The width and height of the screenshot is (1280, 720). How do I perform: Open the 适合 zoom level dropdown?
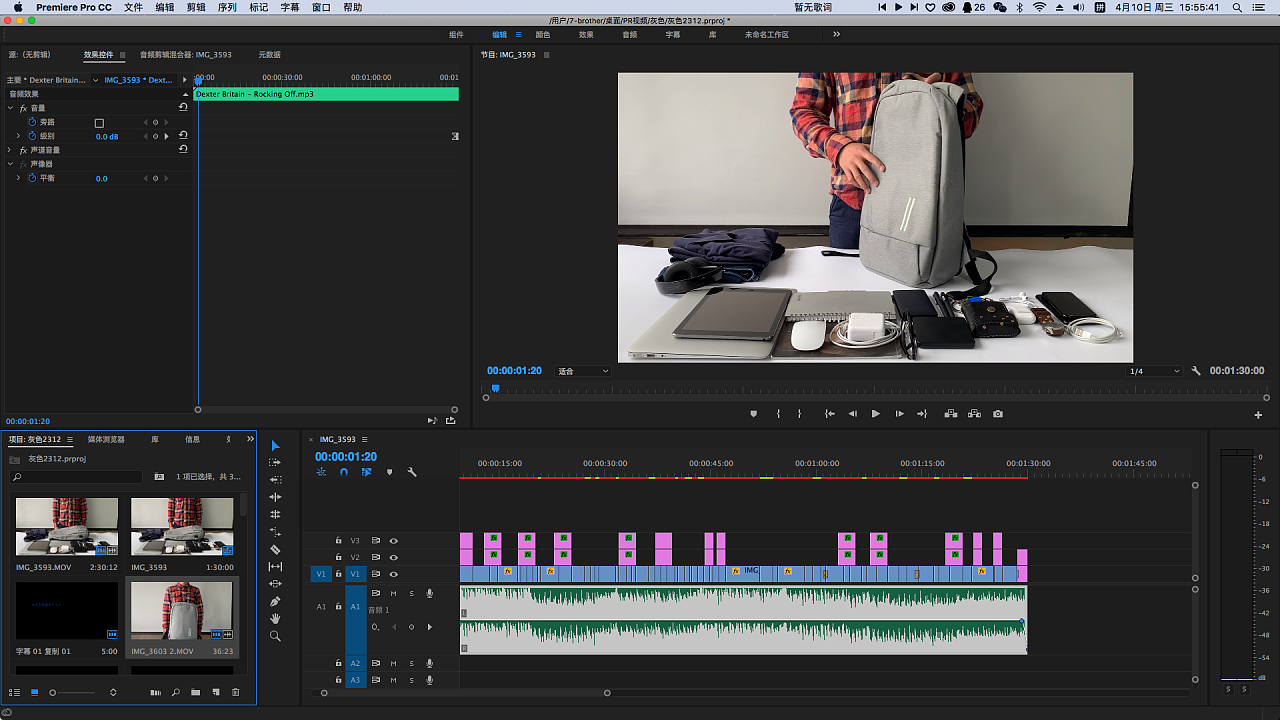click(583, 371)
